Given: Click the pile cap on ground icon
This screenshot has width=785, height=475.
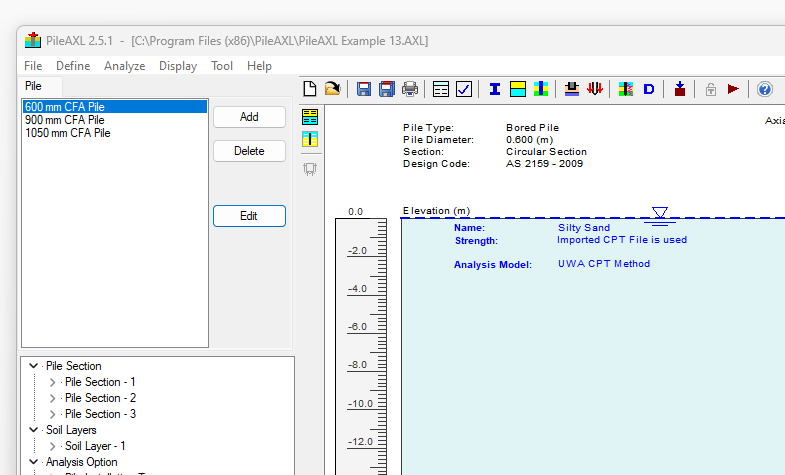Looking at the screenshot, I should click(572, 89).
